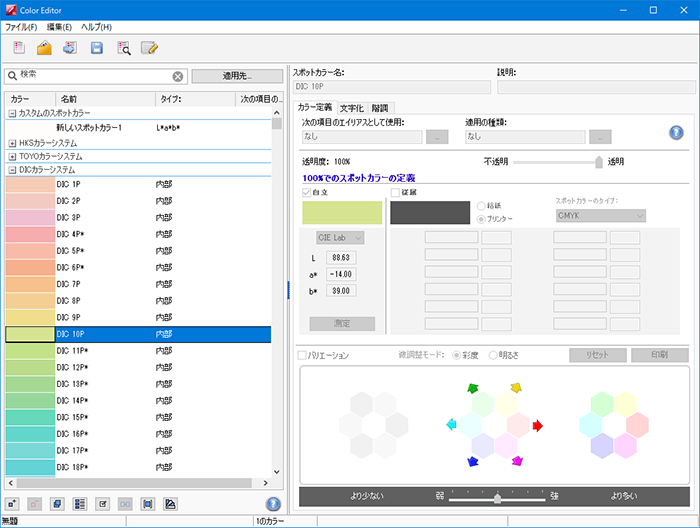
Task: Open the 編集(E) menu
Action: click(59, 27)
